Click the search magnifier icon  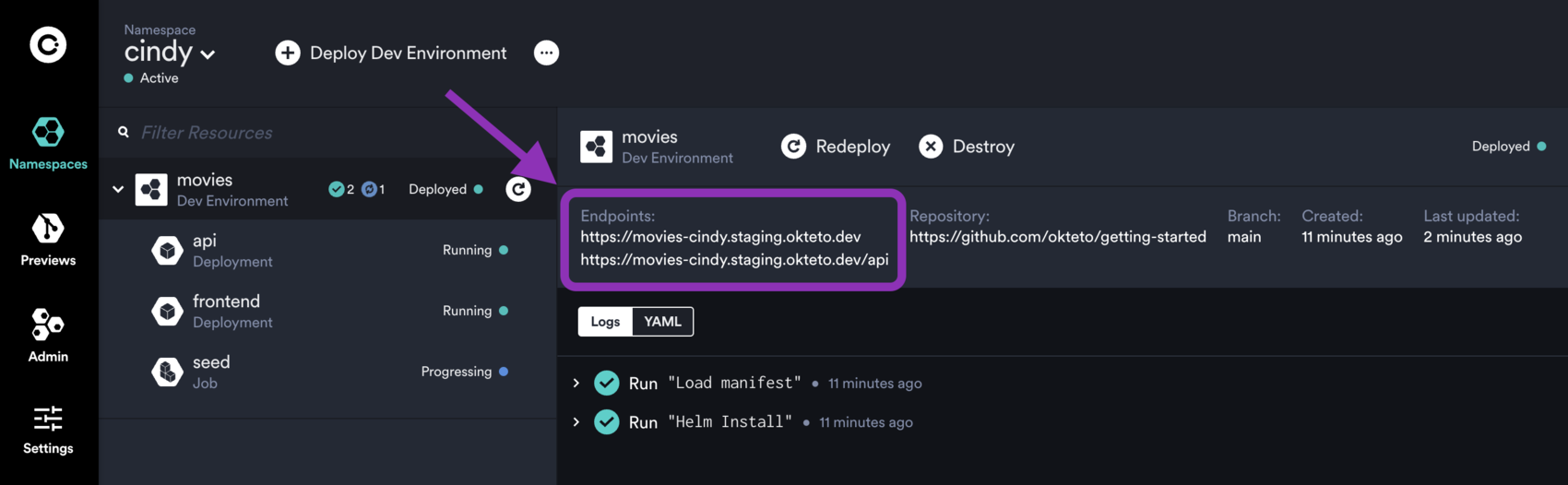tap(123, 132)
